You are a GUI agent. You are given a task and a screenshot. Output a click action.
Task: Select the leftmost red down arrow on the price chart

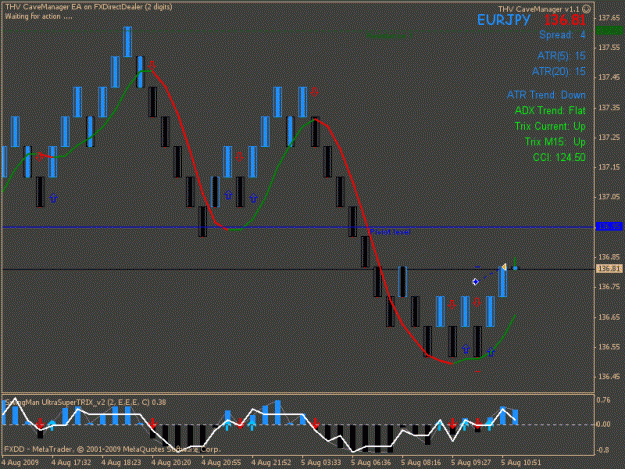(x=39, y=157)
